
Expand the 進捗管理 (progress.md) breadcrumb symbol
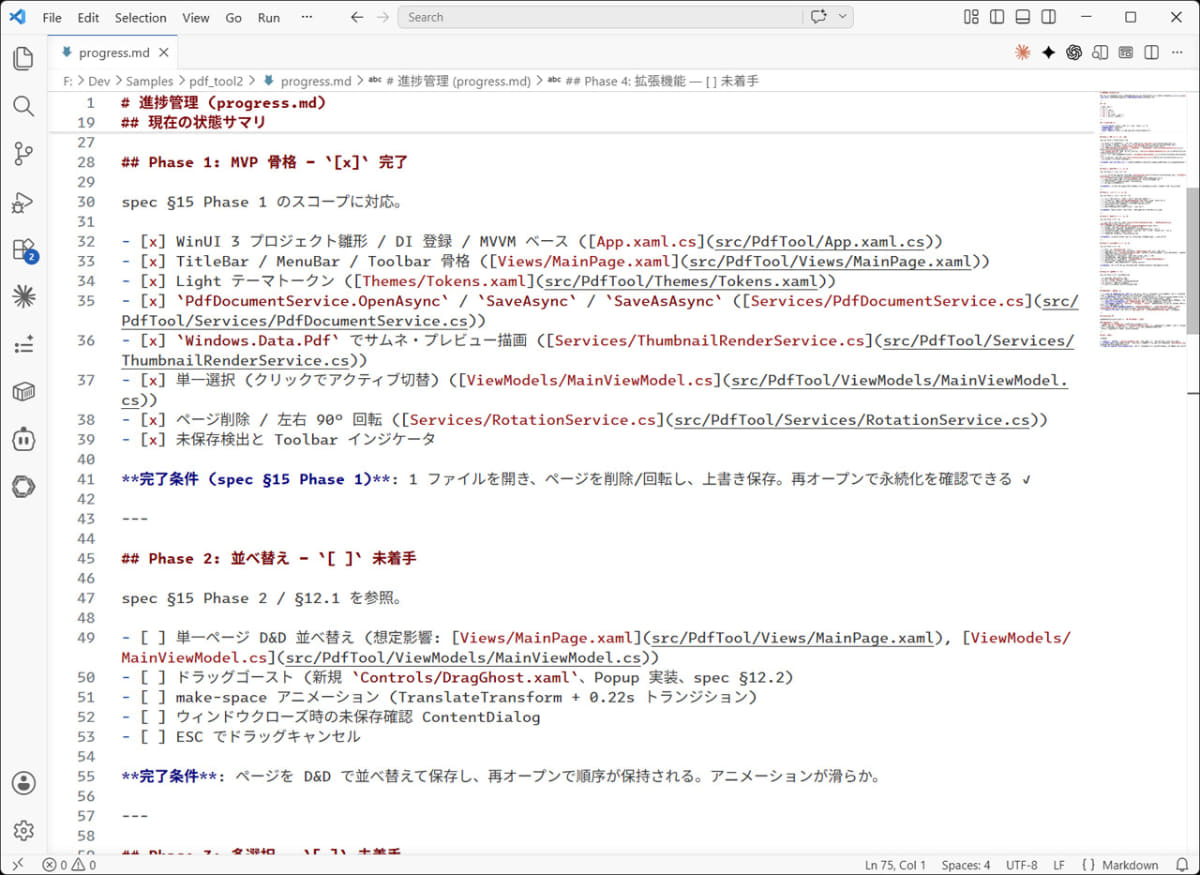(449, 81)
